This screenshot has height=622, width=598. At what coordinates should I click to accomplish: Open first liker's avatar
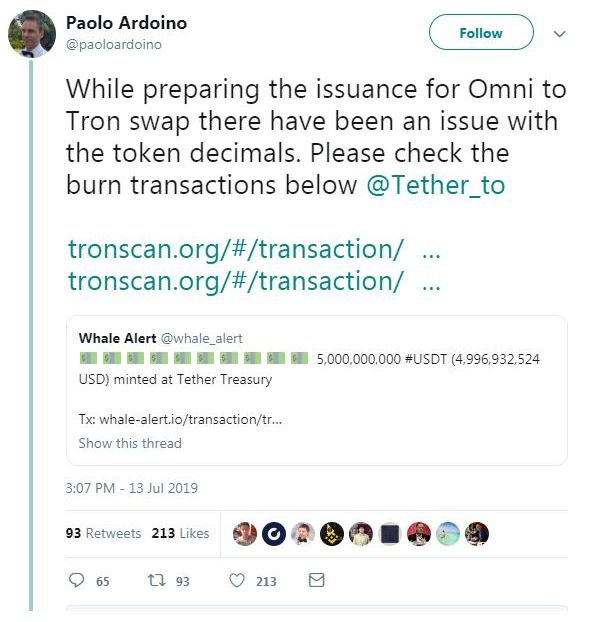click(x=245, y=534)
